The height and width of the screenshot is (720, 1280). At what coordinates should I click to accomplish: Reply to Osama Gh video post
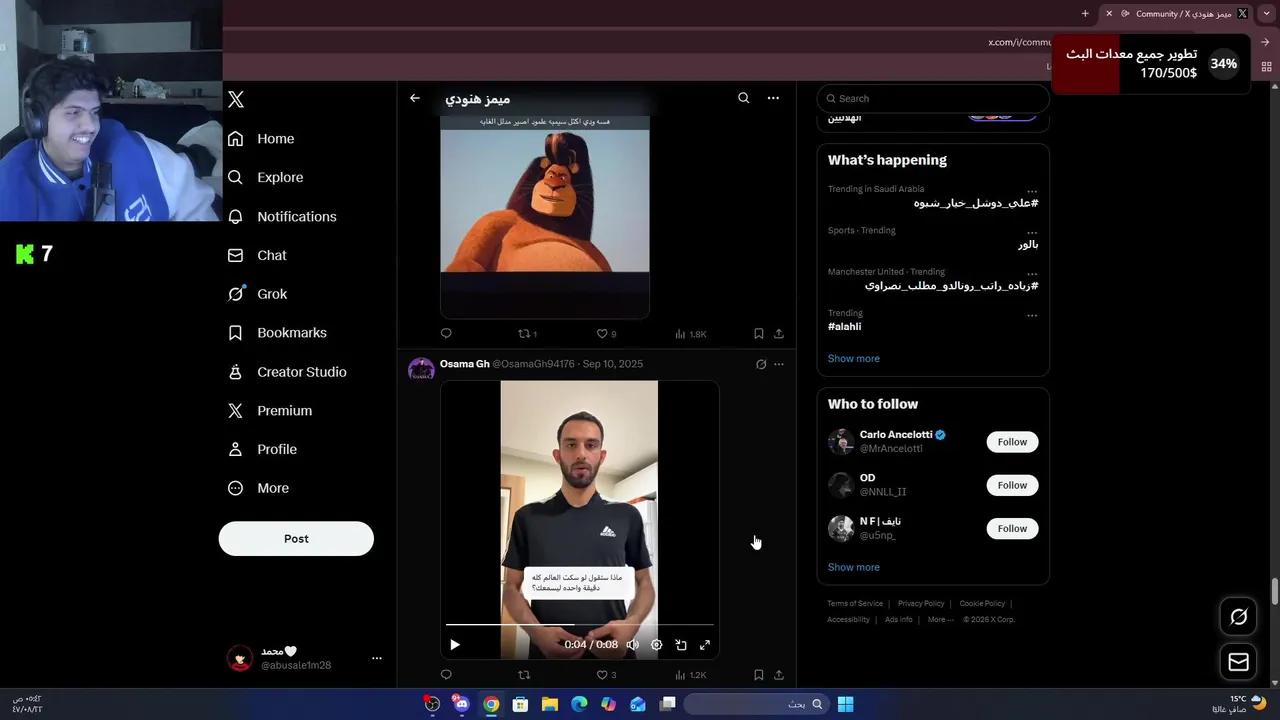[x=446, y=675]
